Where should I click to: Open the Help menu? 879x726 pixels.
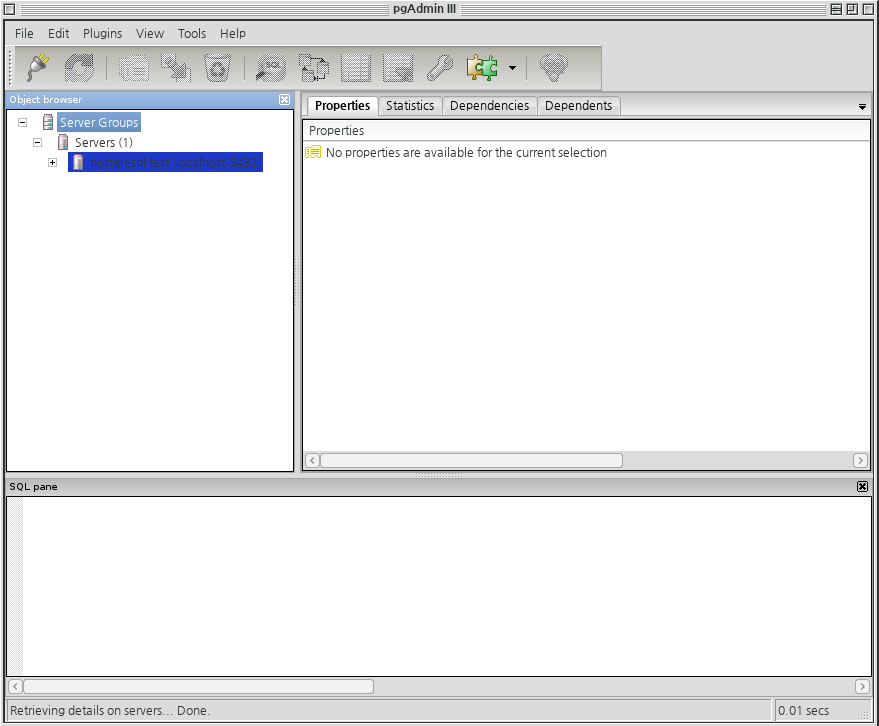(x=233, y=34)
